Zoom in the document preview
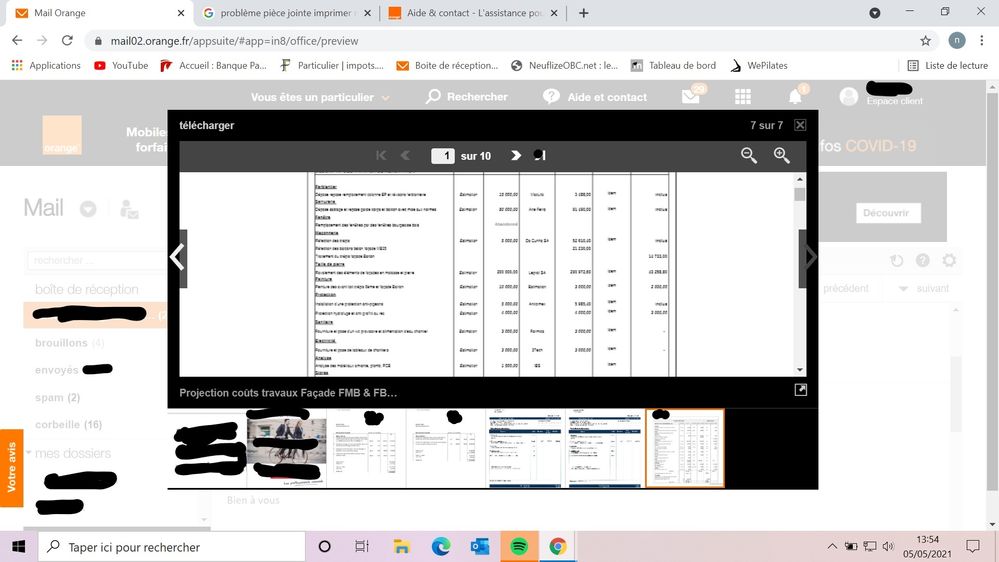The width and height of the screenshot is (999, 562). point(782,155)
